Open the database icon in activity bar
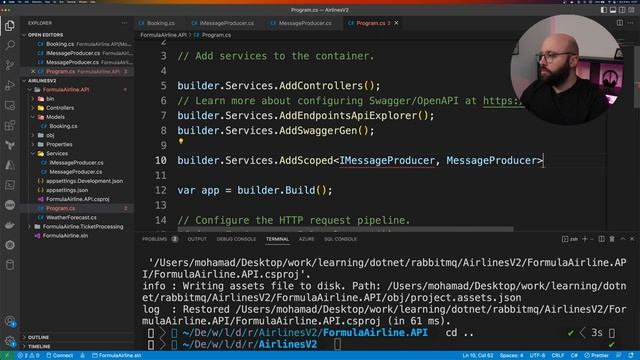Viewport: 640px width, 360px height. 10,265
